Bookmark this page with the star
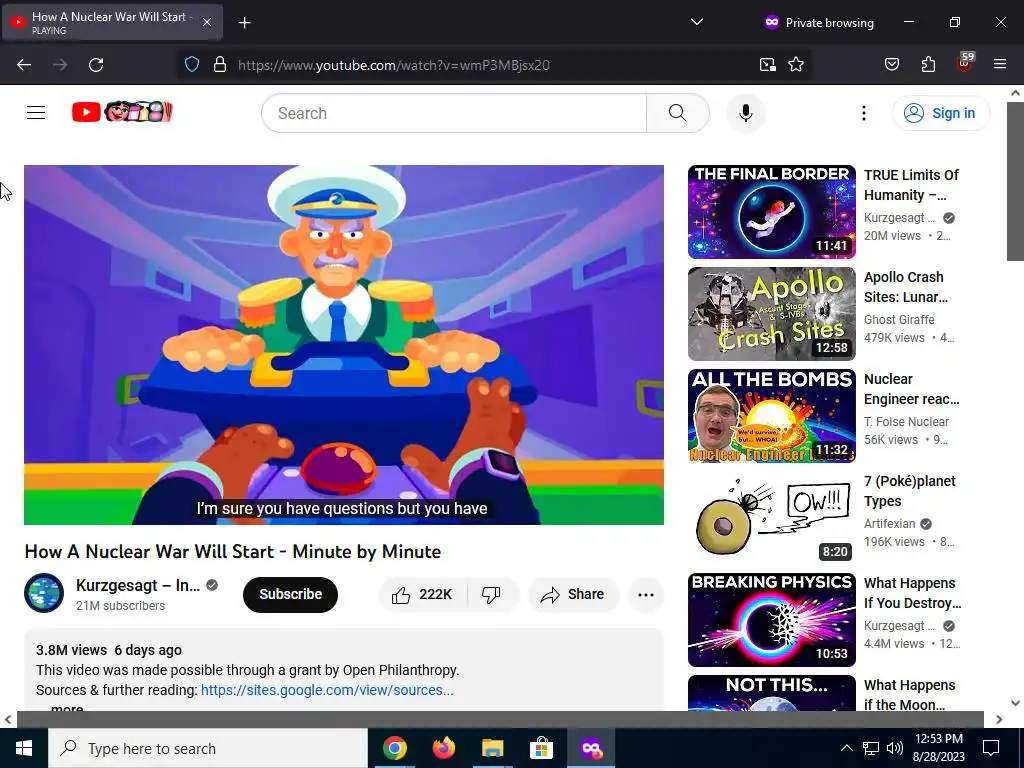Viewport: 1024px width, 768px height. tap(795, 65)
